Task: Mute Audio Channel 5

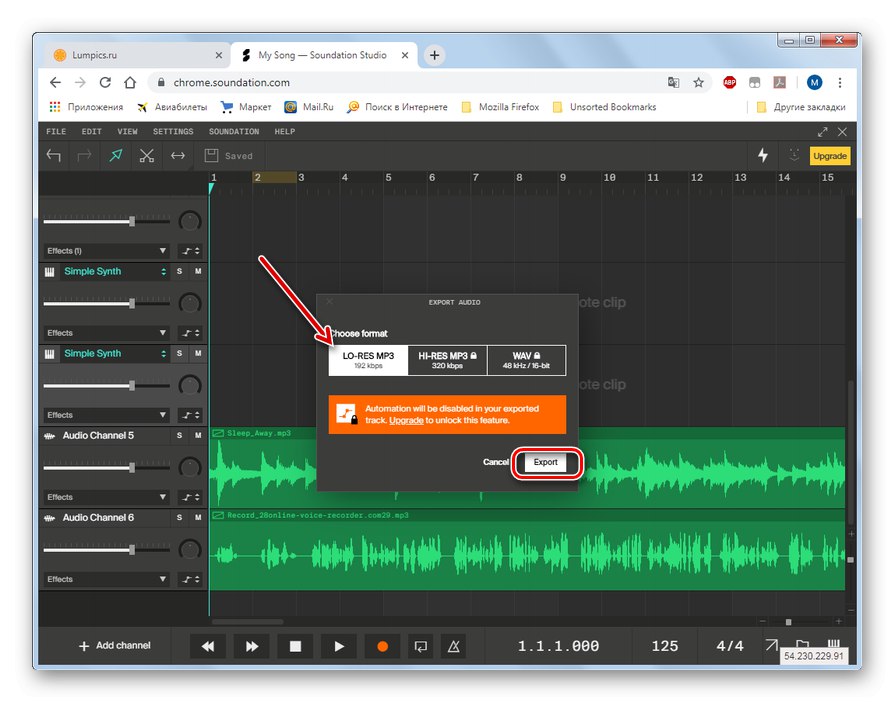Action: [x=198, y=436]
